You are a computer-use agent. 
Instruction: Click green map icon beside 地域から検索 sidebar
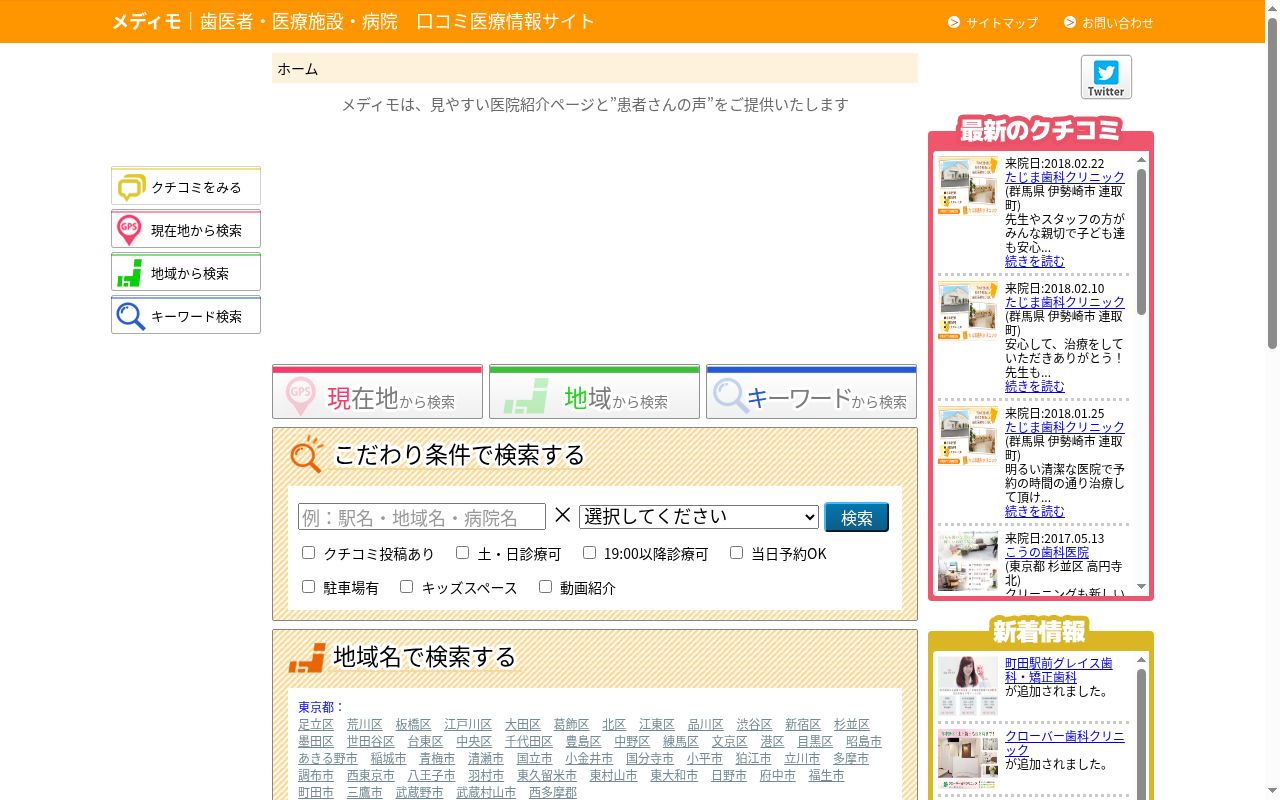click(x=129, y=273)
